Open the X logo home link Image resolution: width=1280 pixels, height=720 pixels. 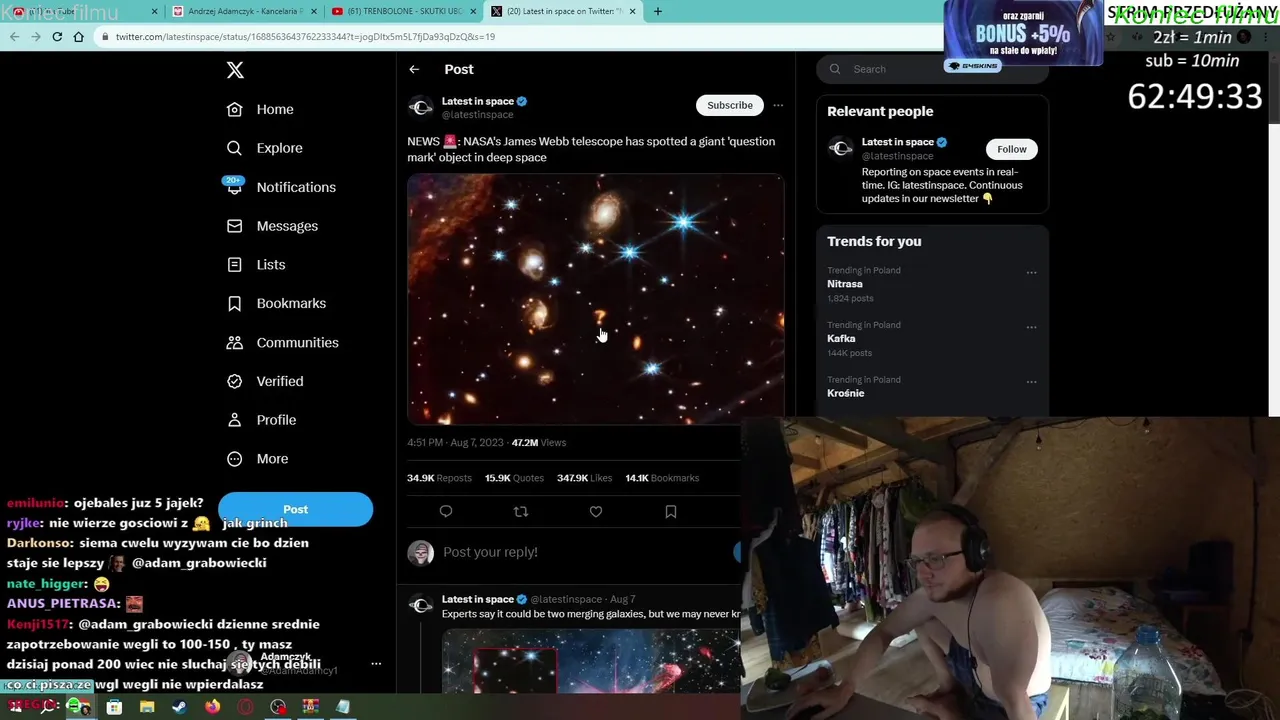pyautogui.click(x=235, y=70)
